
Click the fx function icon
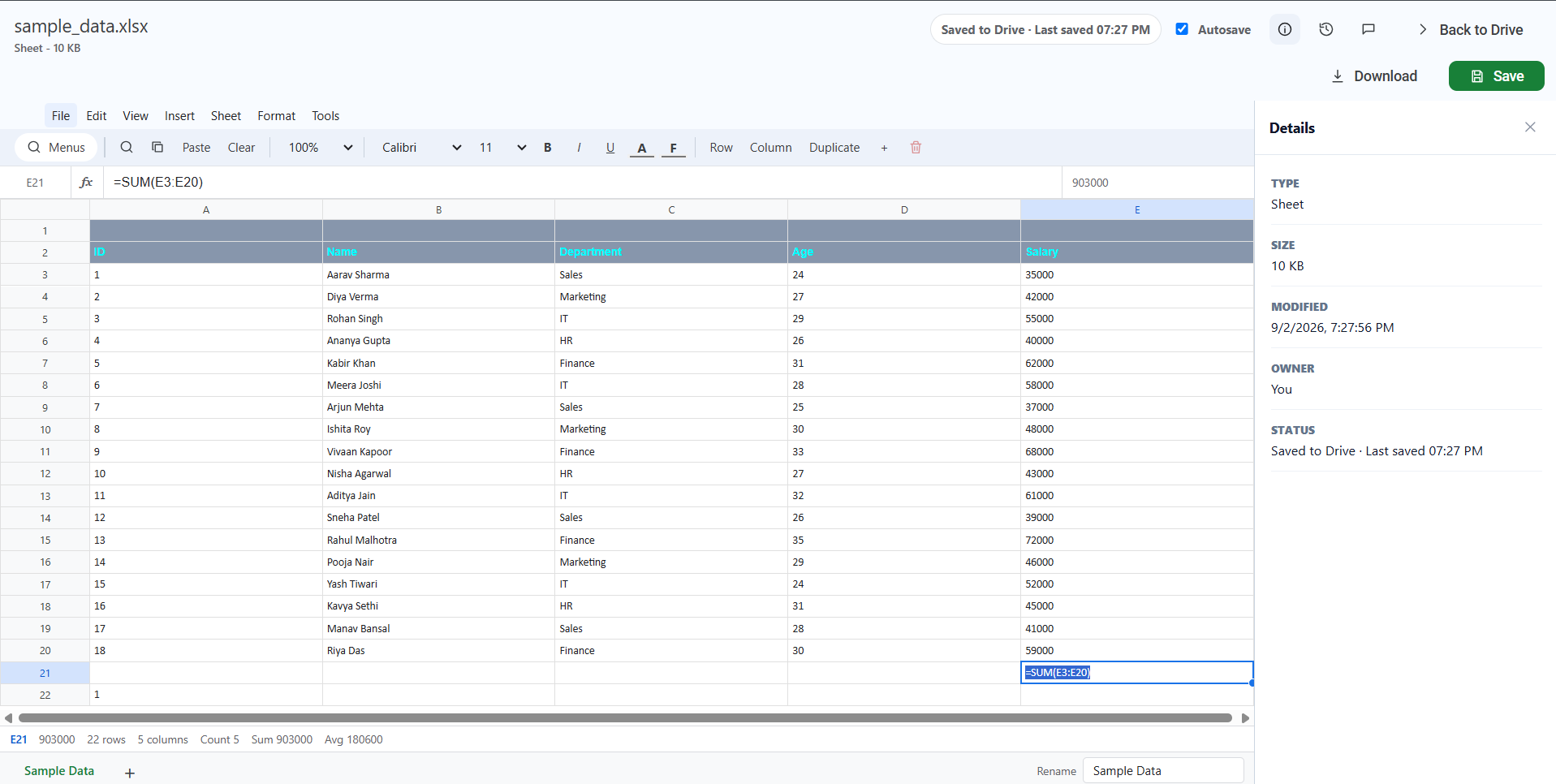(x=86, y=182)
